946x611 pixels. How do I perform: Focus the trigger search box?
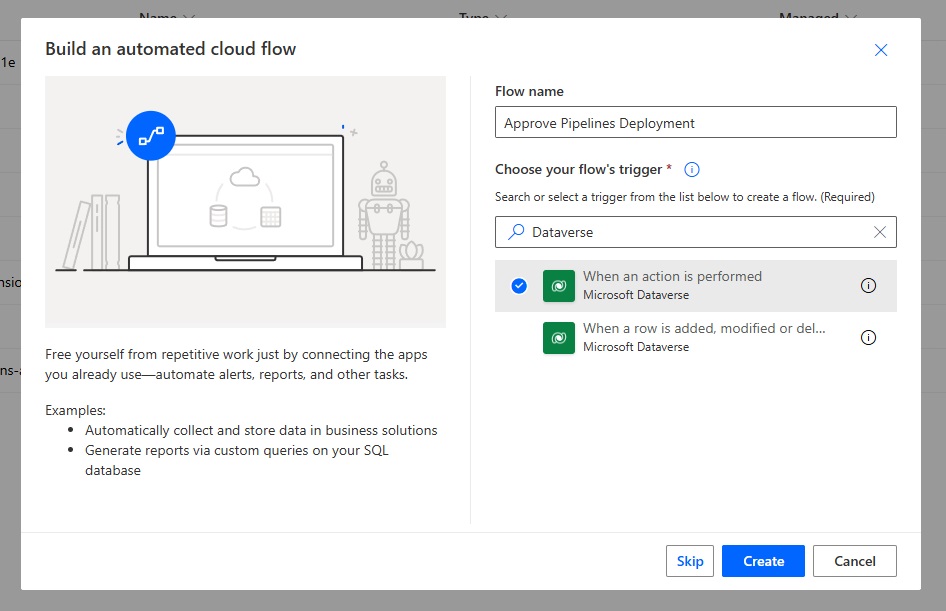click(x=696, y=232)
